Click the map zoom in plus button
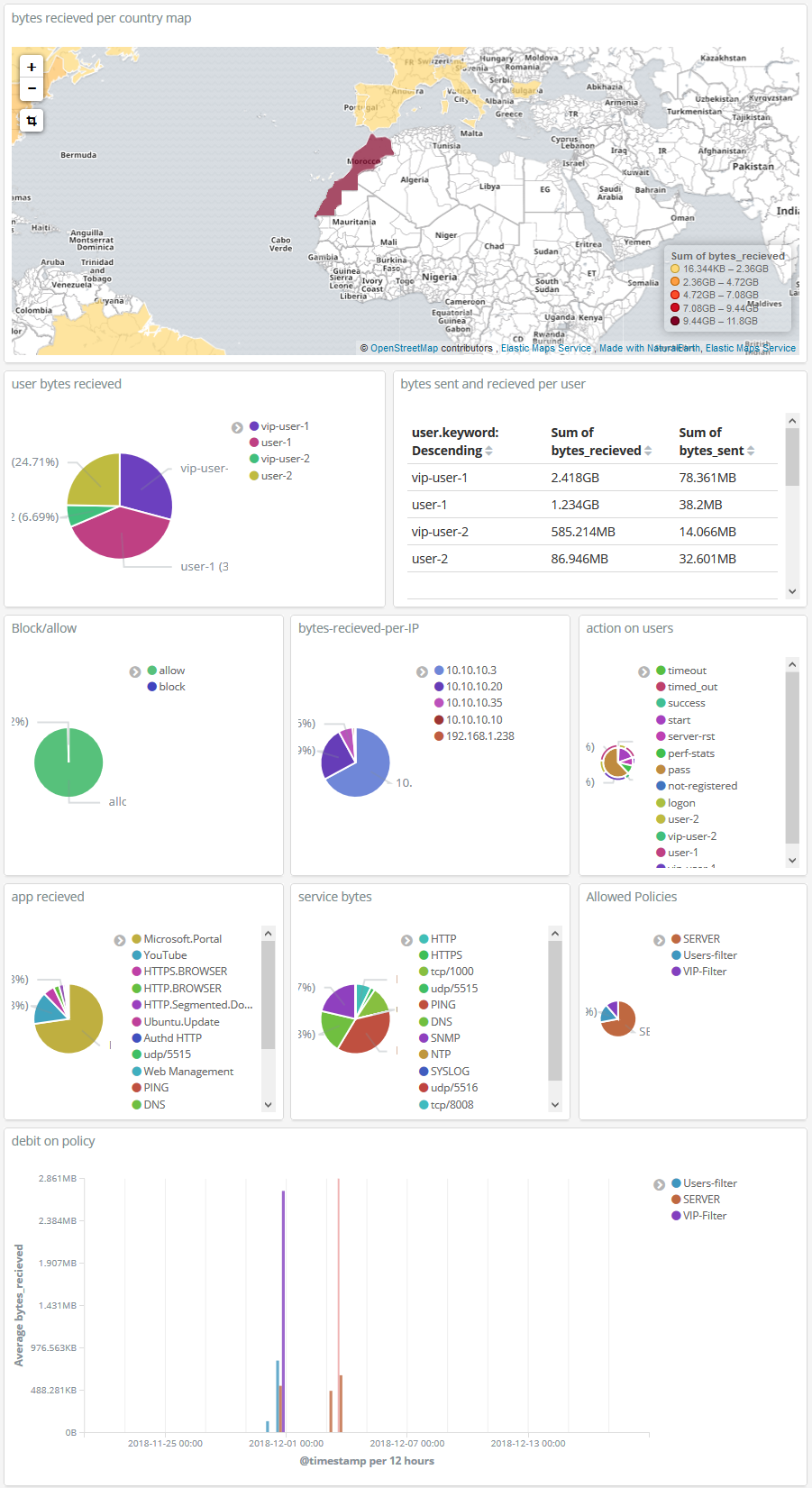The image size is (812, 1488). coord(32,67)
